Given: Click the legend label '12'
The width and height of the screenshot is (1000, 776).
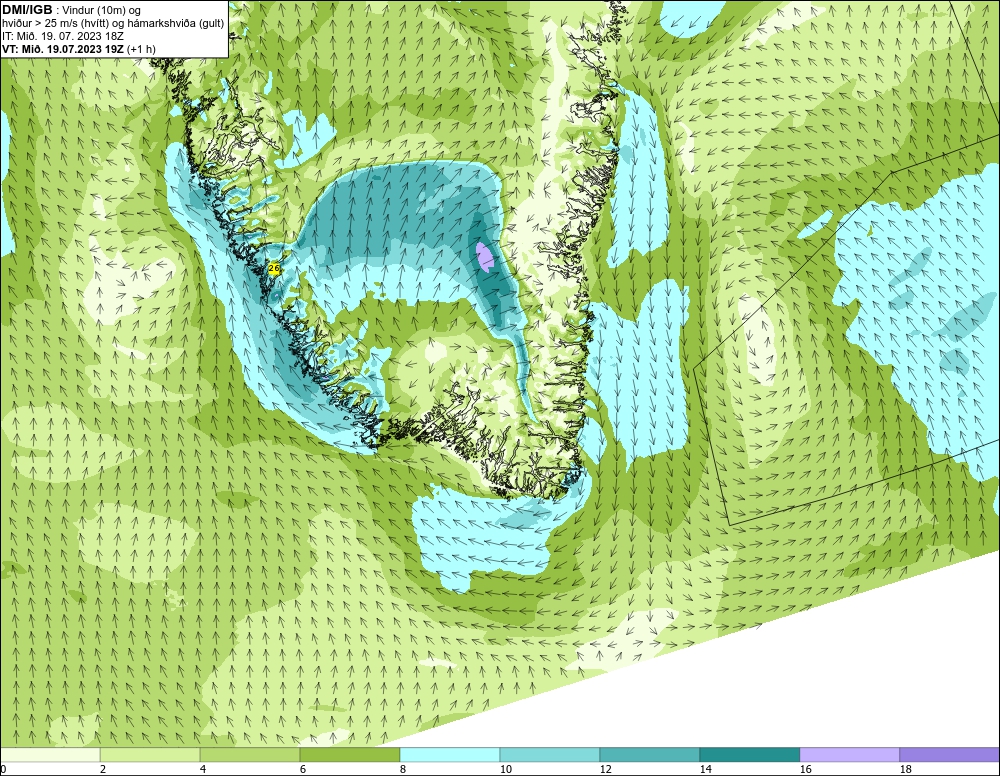Looking at the screenshot, I should coord(606,769).
